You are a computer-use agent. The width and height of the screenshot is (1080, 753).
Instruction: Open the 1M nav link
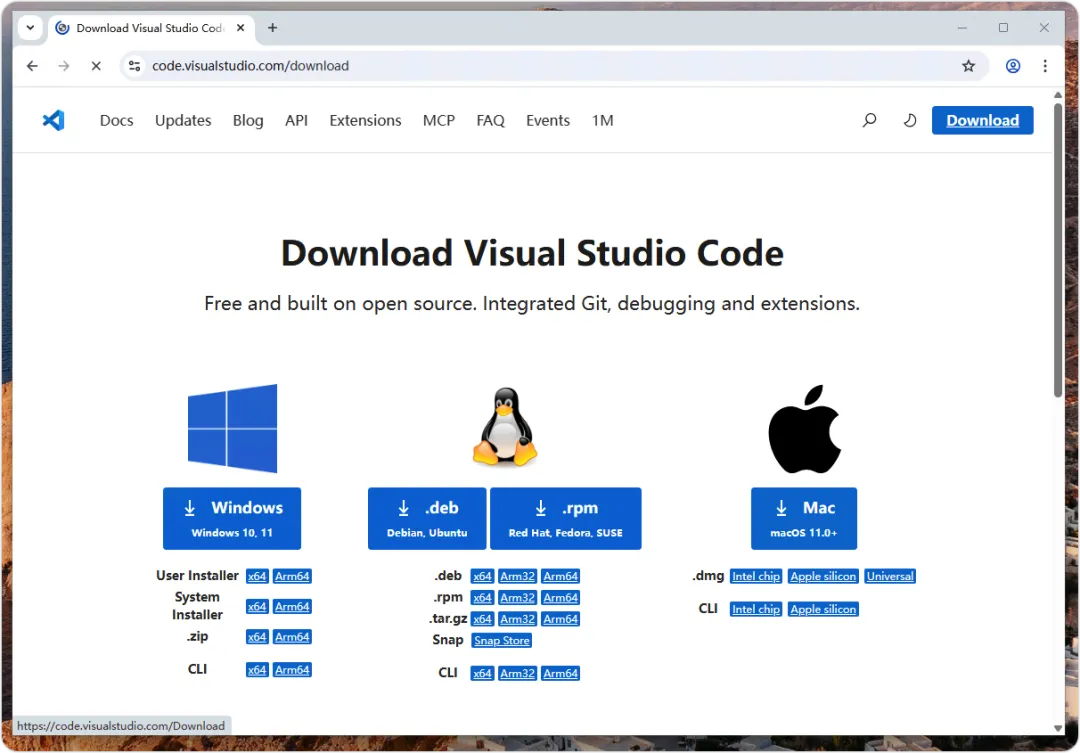[603, 121]
